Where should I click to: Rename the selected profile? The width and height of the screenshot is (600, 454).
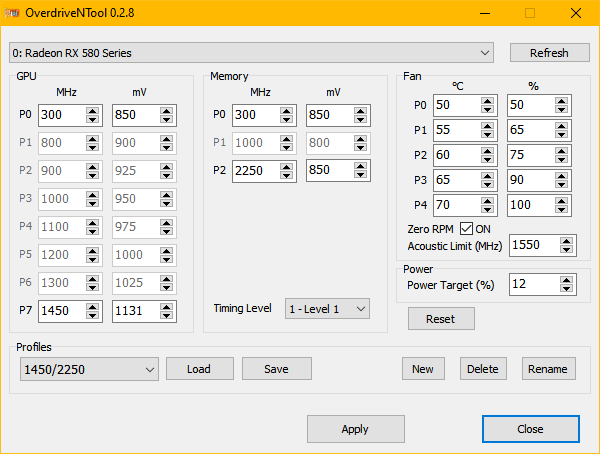tap(549, 369)
